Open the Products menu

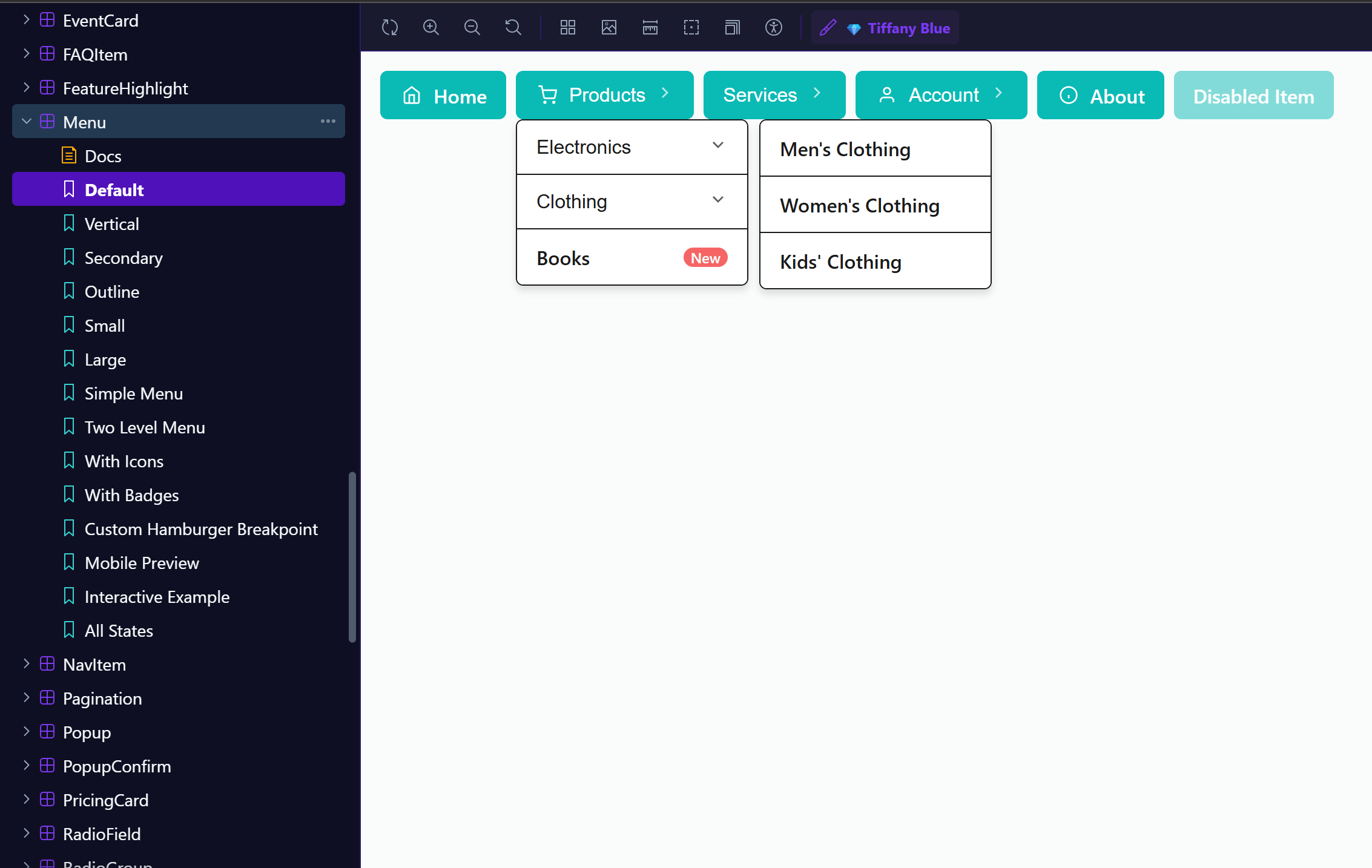(x=604, y=95)
